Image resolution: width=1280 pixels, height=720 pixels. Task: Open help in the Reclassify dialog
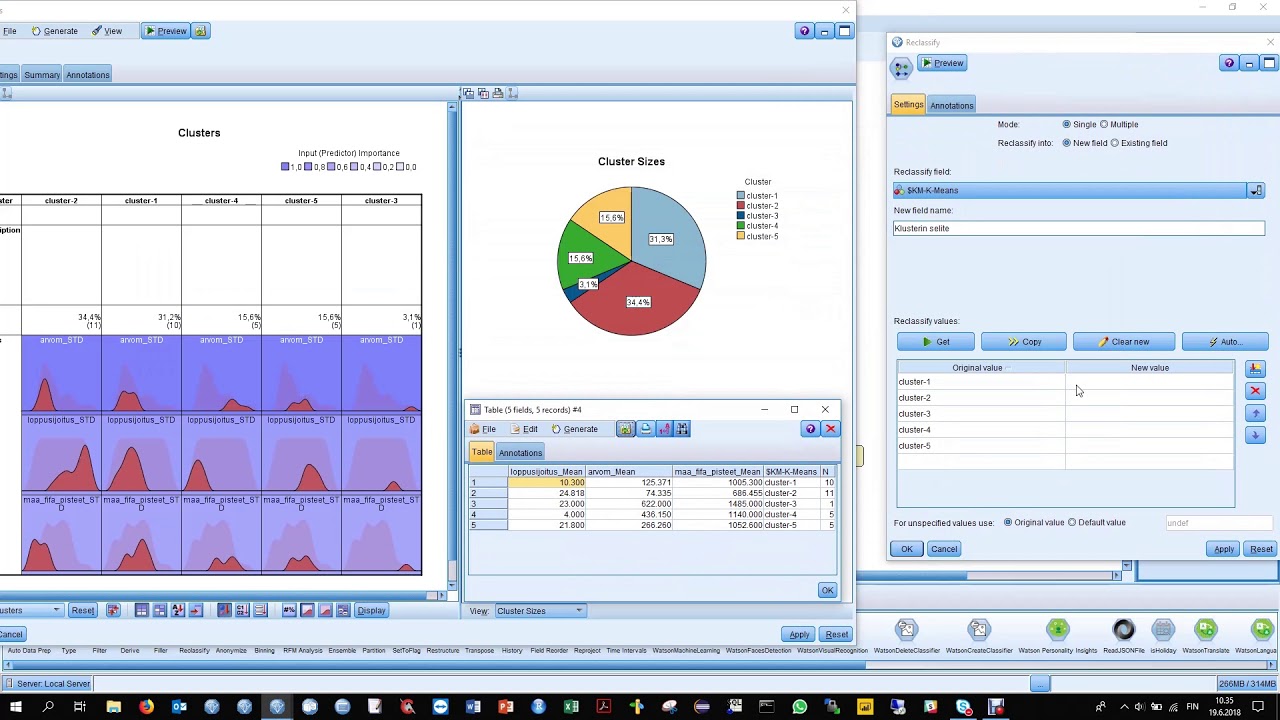click(1229, 63)
